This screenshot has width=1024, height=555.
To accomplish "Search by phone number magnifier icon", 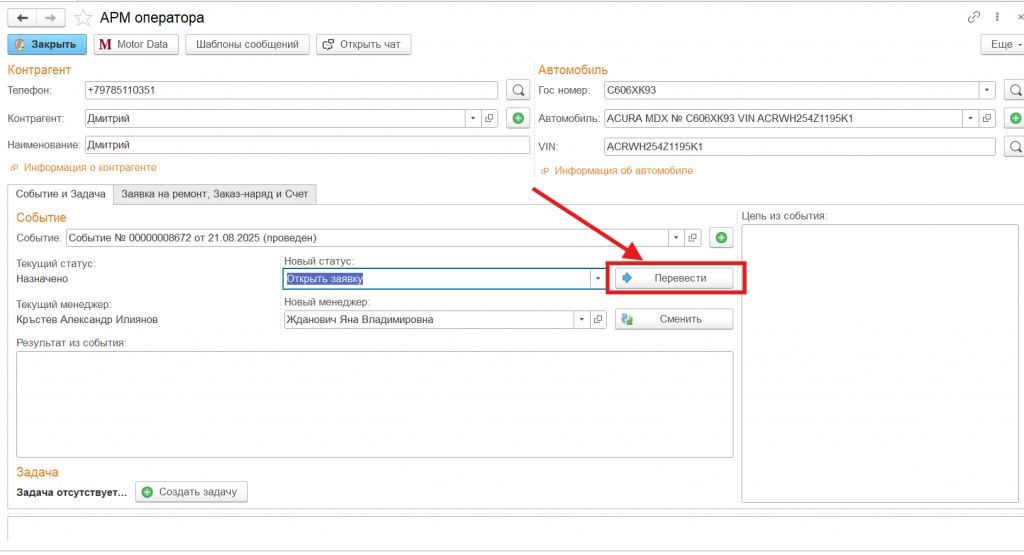I will [518, 90].
